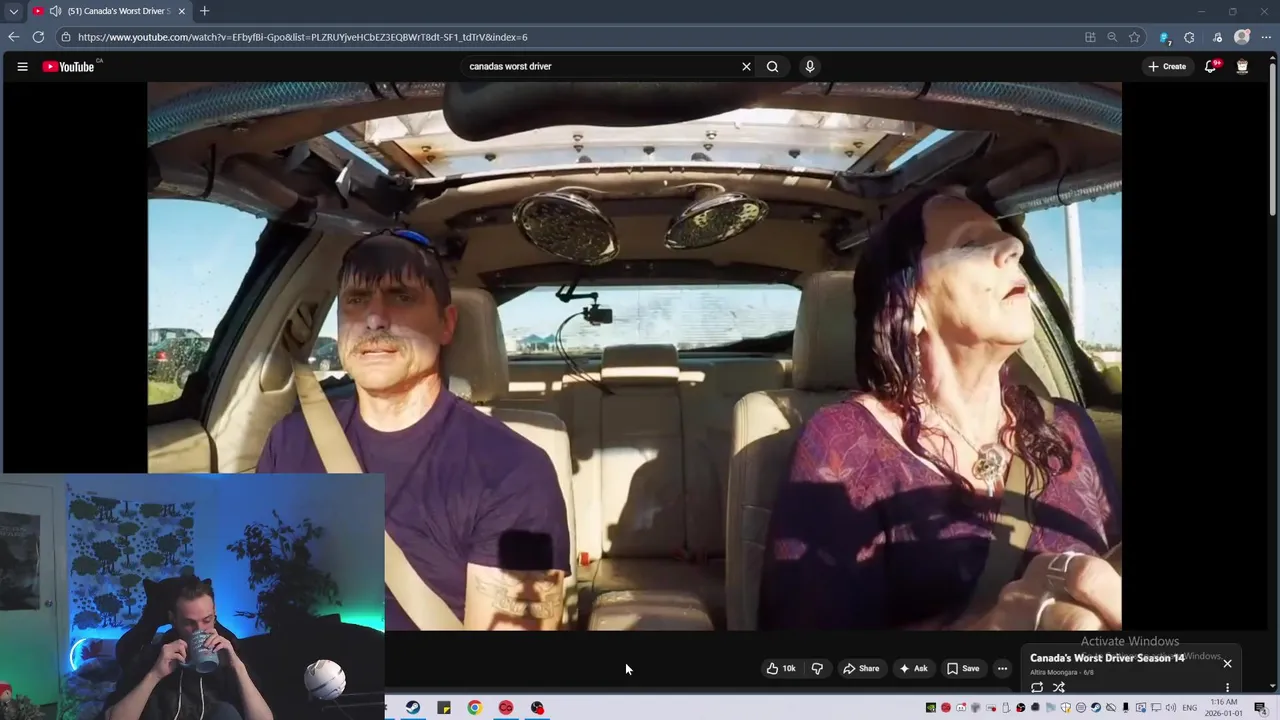1280x720 pixels.
Task: Open a new browser tab
Action: point(204,11)
